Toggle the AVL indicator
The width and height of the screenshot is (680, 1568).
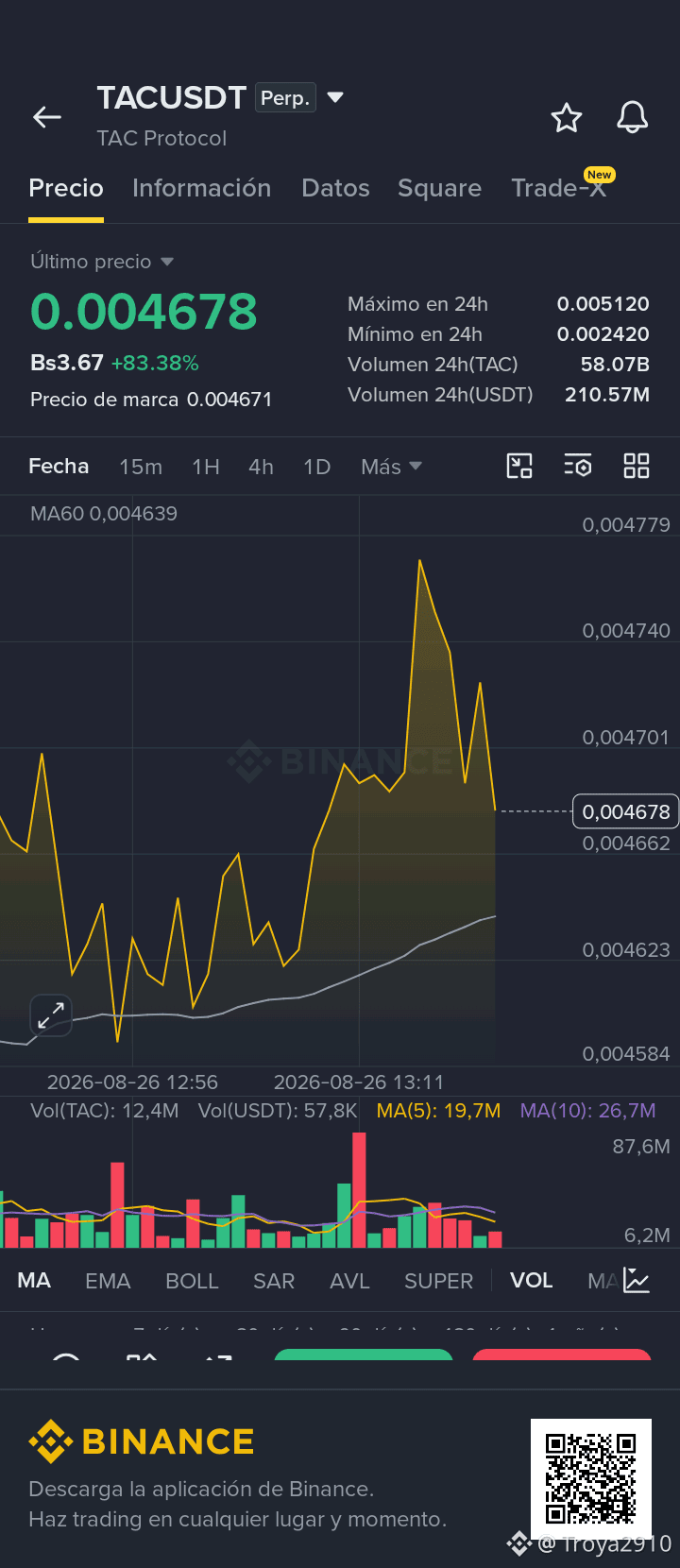(x=349, y=1281)
